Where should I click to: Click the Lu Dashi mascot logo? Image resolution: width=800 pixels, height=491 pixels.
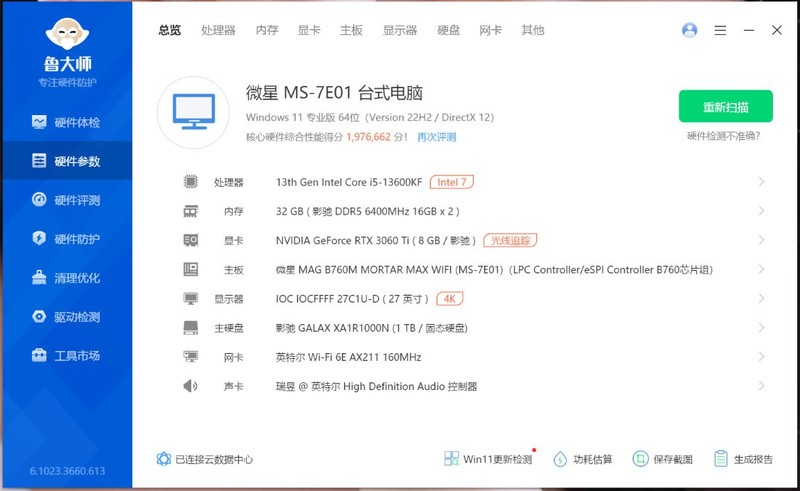click(67, 35)
